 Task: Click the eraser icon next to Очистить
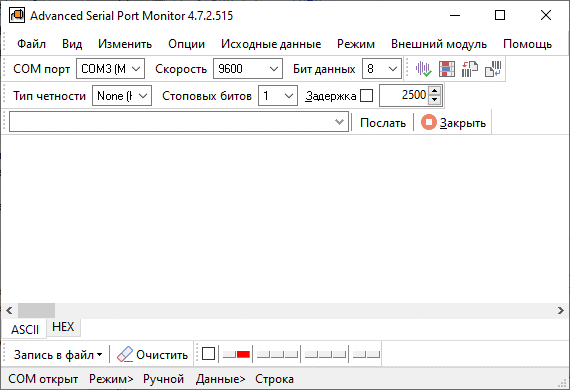[x=125, y=354]
